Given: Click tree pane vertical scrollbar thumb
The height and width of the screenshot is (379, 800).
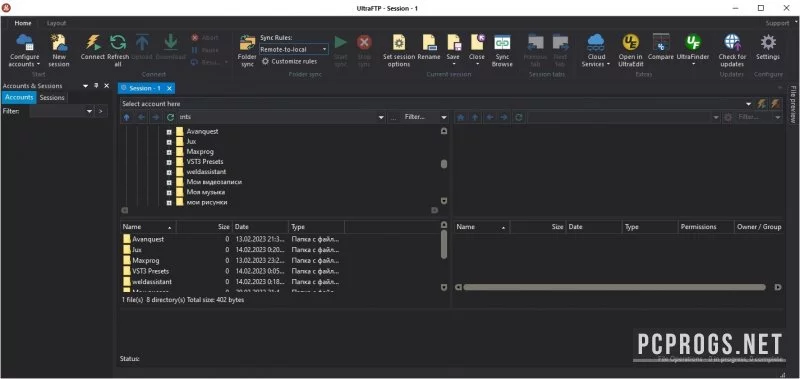Looking at the screenshot, I should 444,164.
